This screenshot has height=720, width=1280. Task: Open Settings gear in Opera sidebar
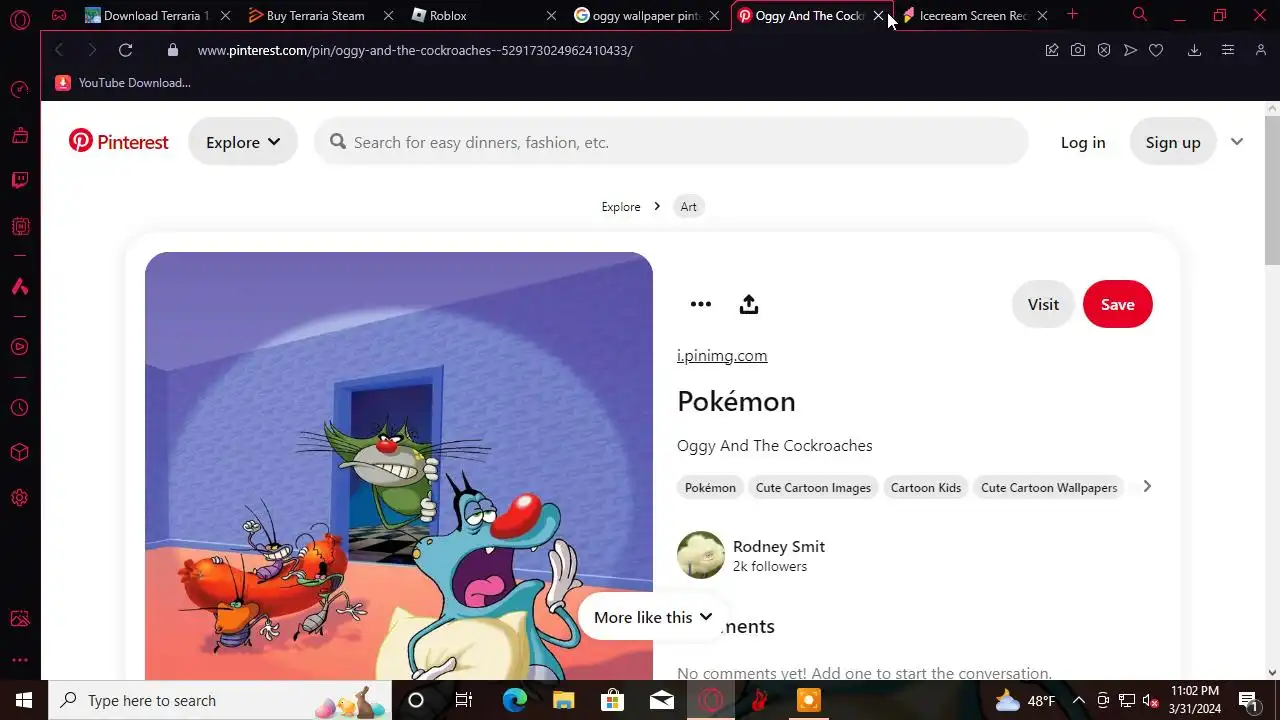click(20, 498)
